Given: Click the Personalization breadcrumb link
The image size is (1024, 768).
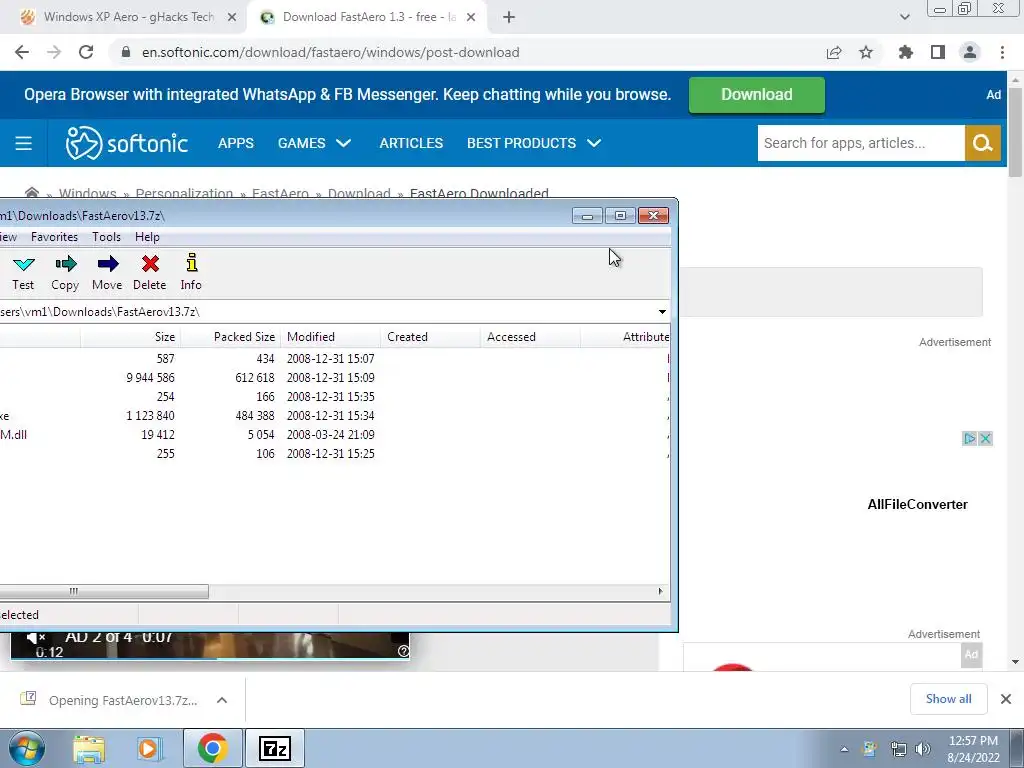Looking at the screenshot, I should pos(184,193).
